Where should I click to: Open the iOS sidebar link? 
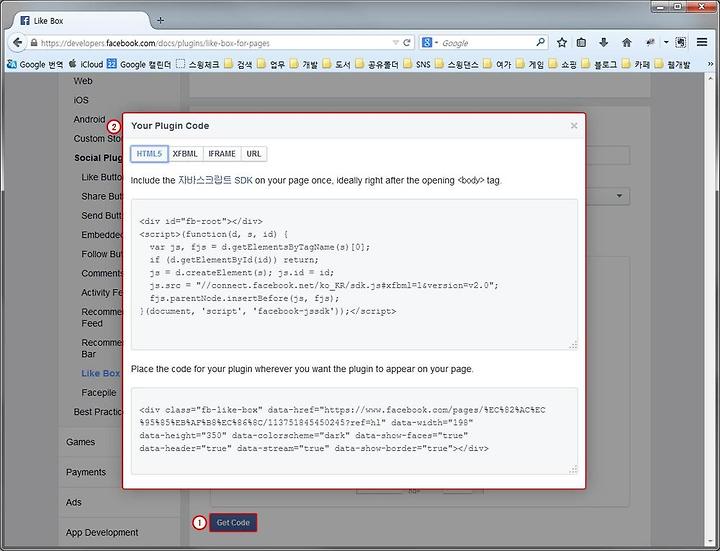coord(81,100)
